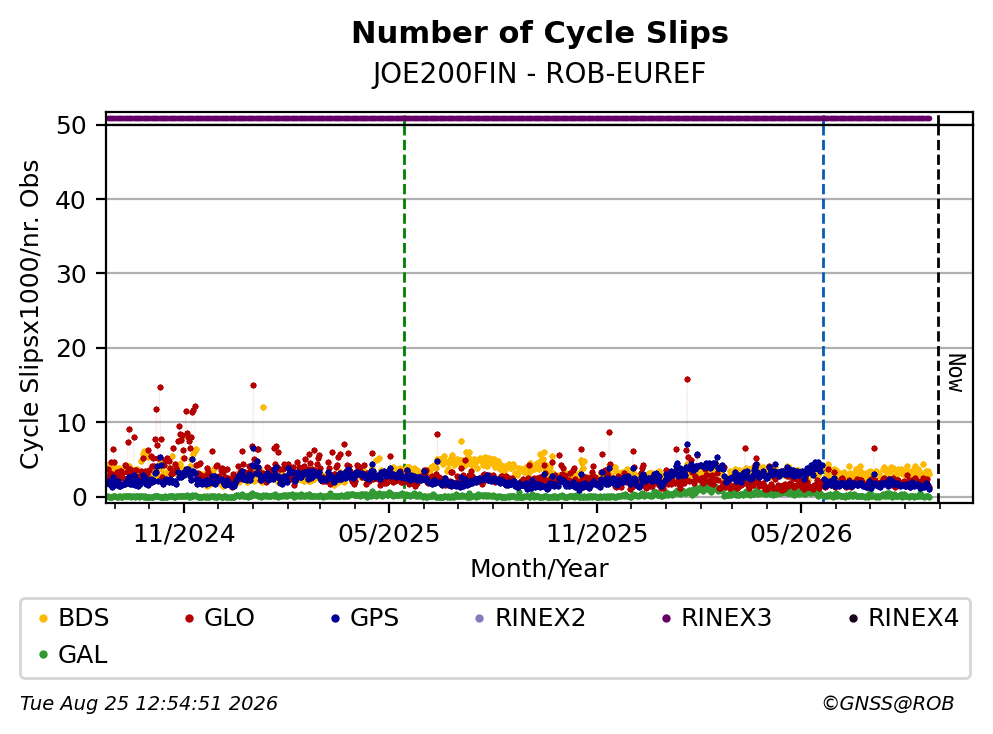This screenshot has height=734, width=993.
Task: Select the RINEX2 legend label
Action: (x=540, y=618)
